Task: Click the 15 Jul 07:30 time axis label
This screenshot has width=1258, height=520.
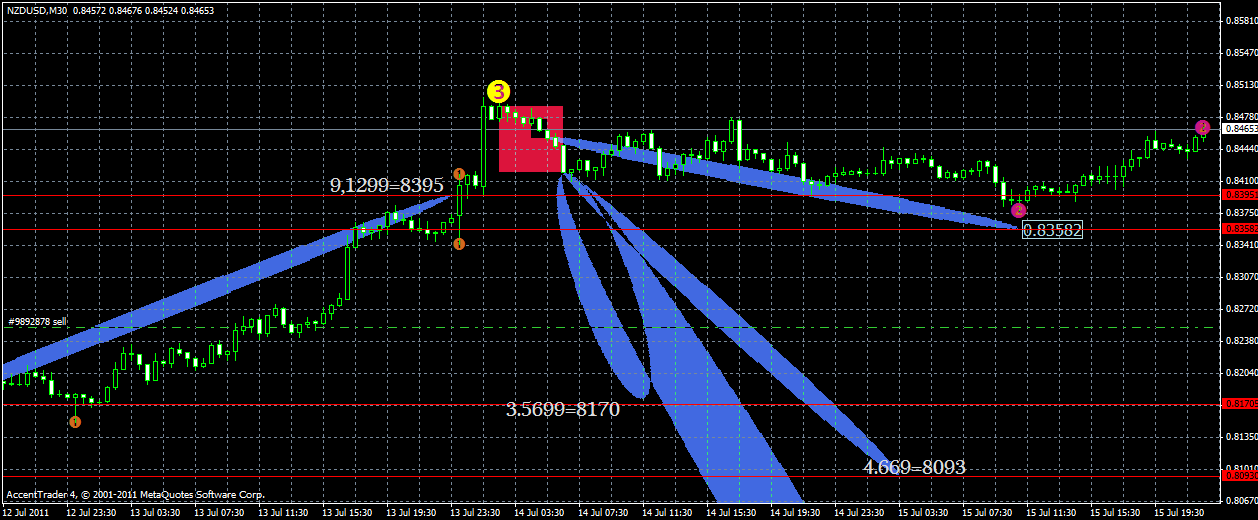Action: 989,512
